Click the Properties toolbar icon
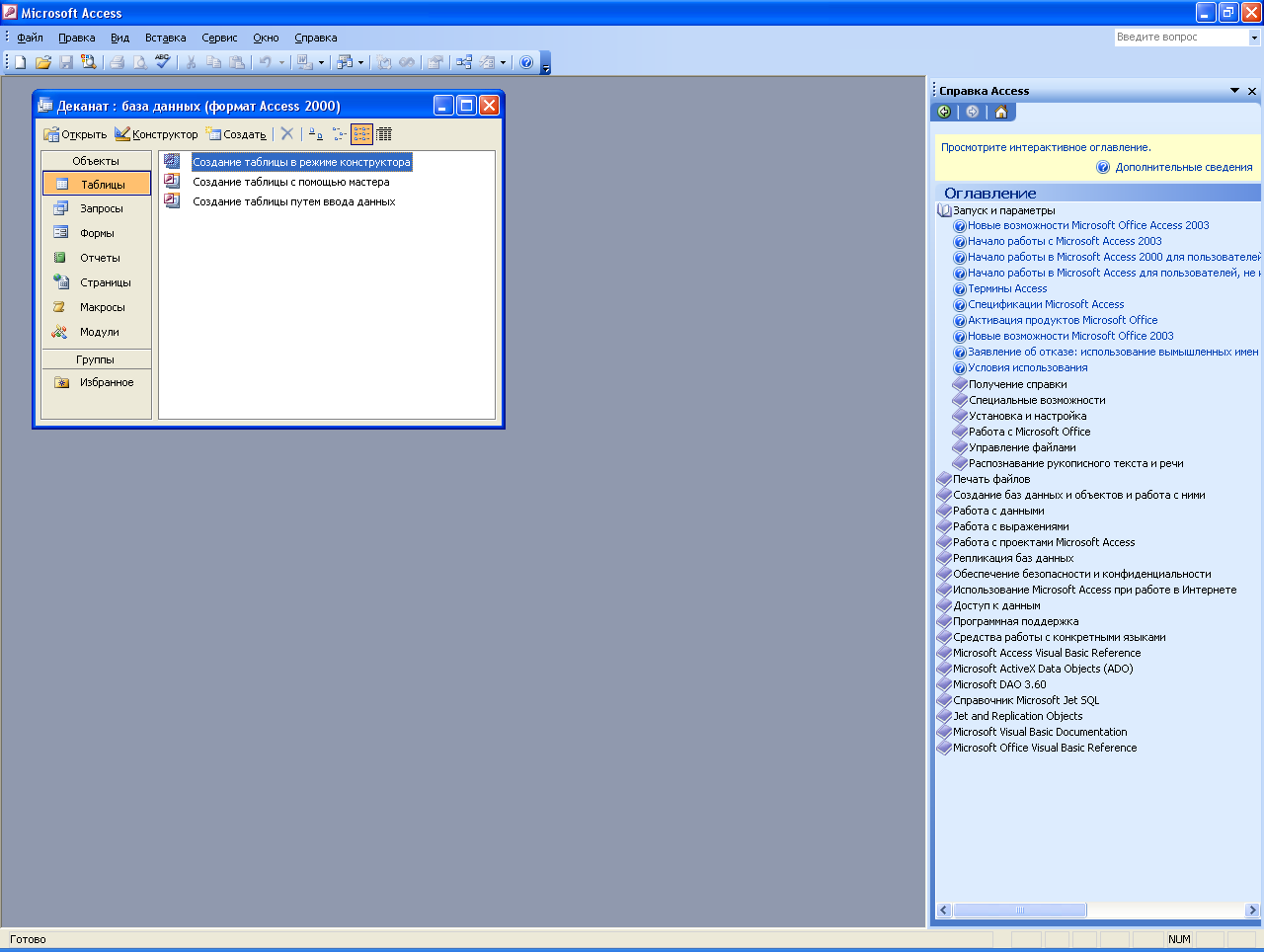This screenshot has width=1264, height=952. point(434,62)
